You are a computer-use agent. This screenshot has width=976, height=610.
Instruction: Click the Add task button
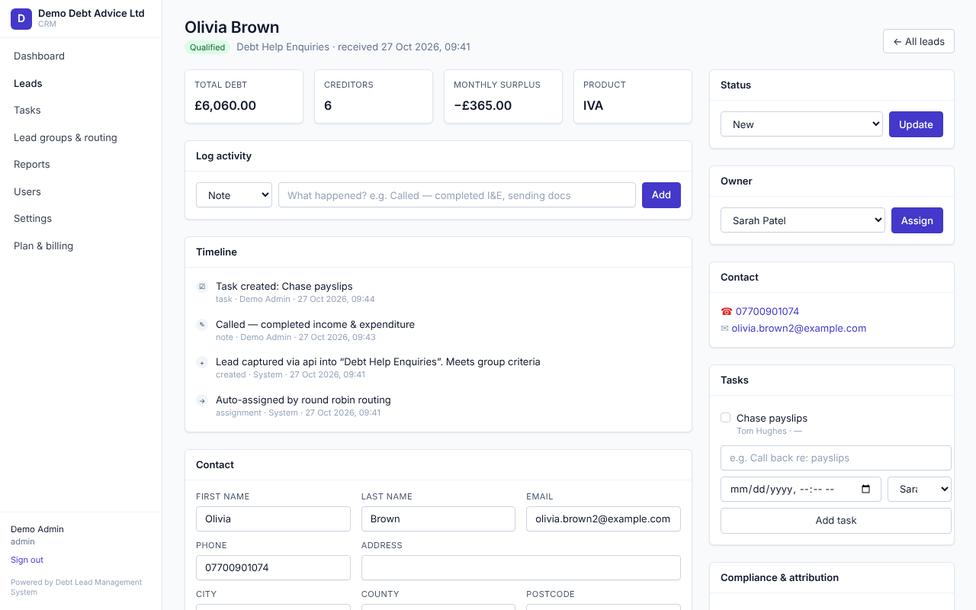tap(835, 520)
